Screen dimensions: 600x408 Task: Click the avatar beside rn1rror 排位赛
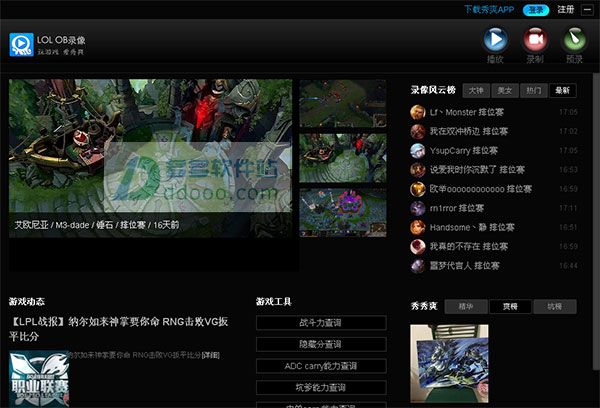(x=417, y=208)
